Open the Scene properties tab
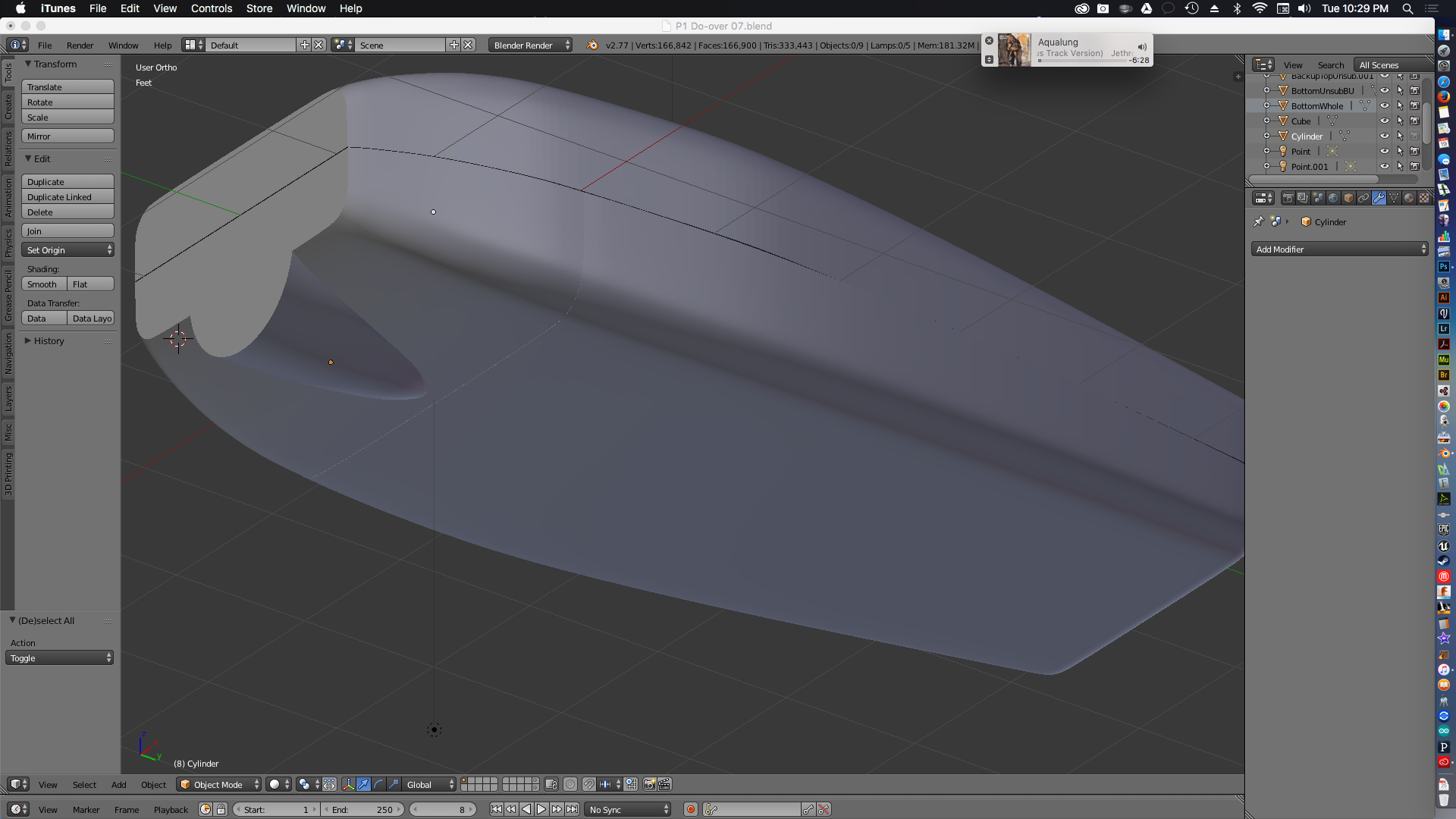Screen dimensions: 1456x819 click(1318, 198)
